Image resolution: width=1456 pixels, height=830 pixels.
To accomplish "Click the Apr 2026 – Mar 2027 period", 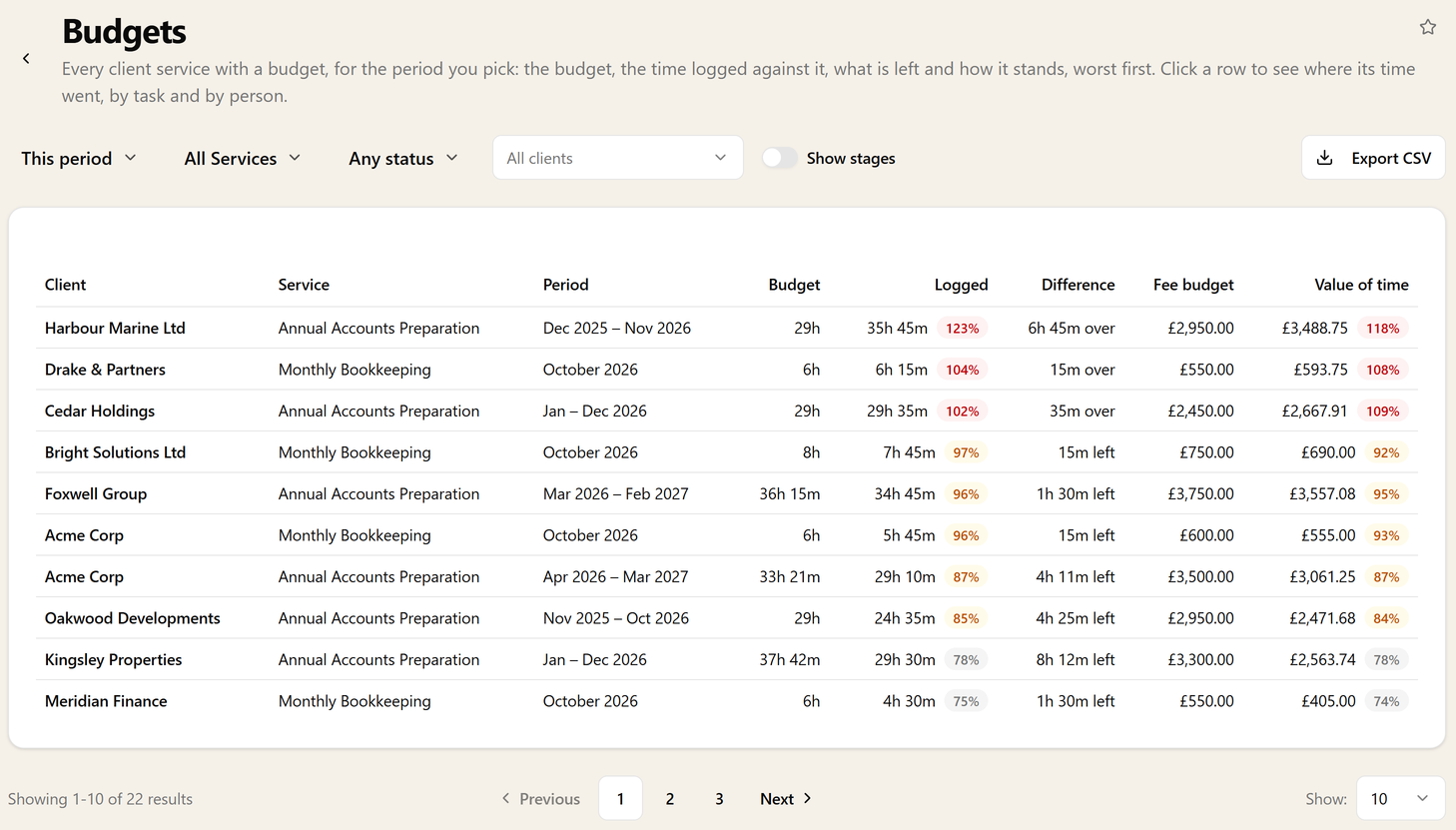I will tap(615, 576).
